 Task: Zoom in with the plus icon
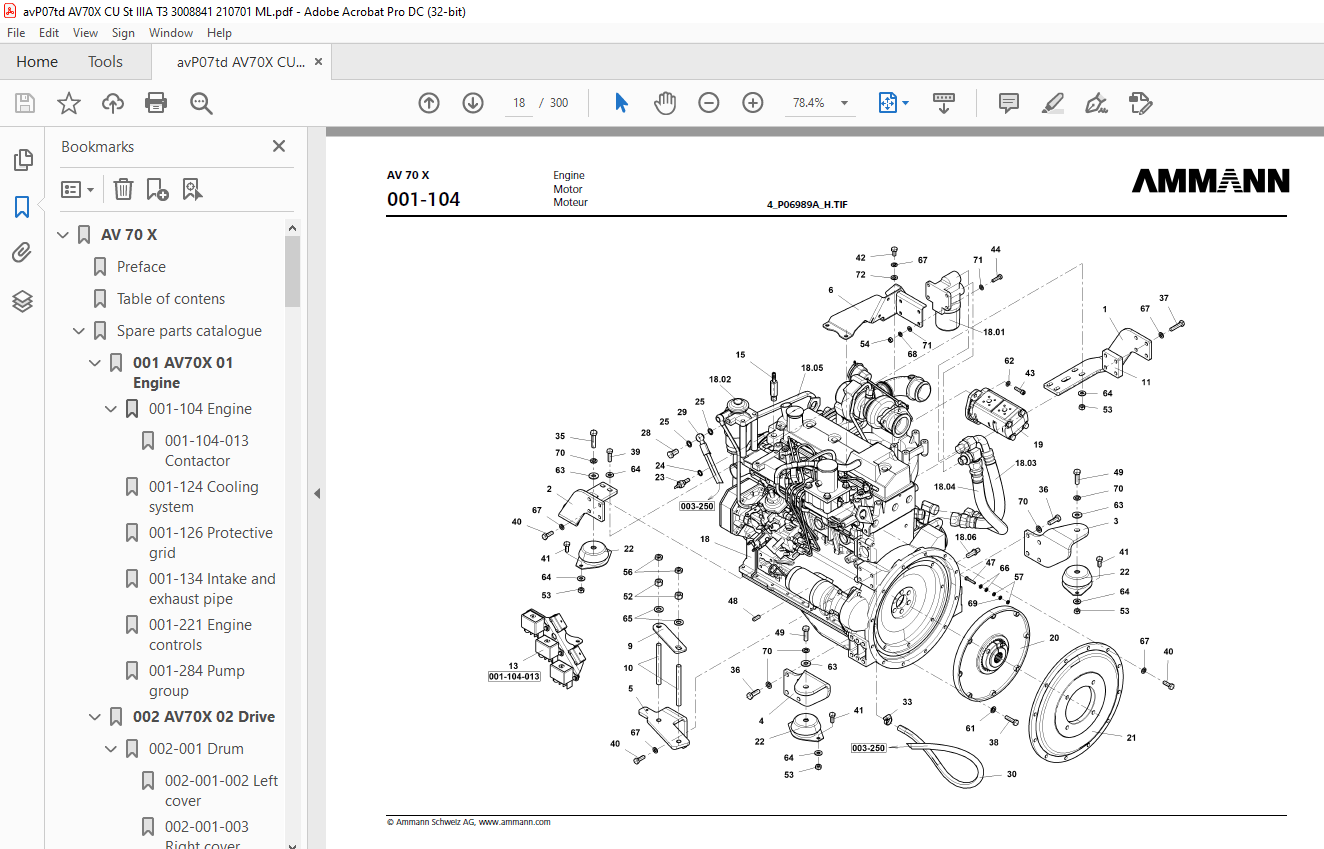tap(753, 103)
